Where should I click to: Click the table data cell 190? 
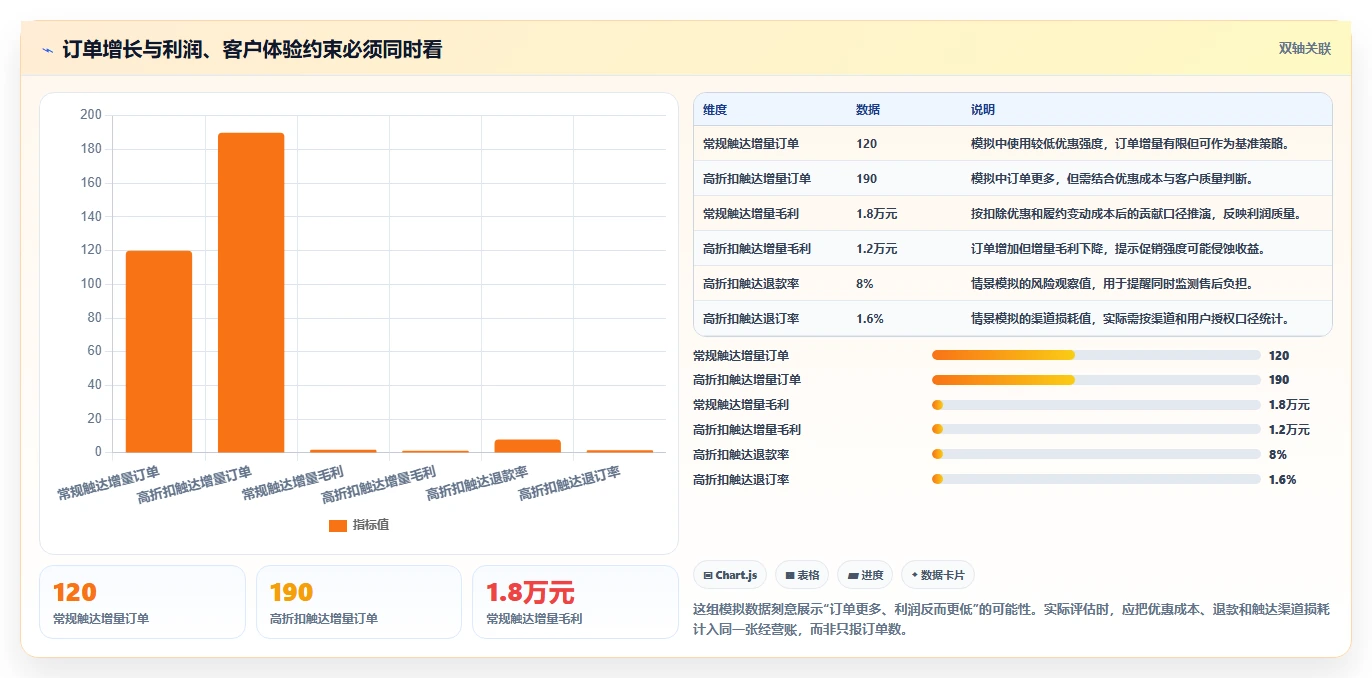[x=866, y=179]
